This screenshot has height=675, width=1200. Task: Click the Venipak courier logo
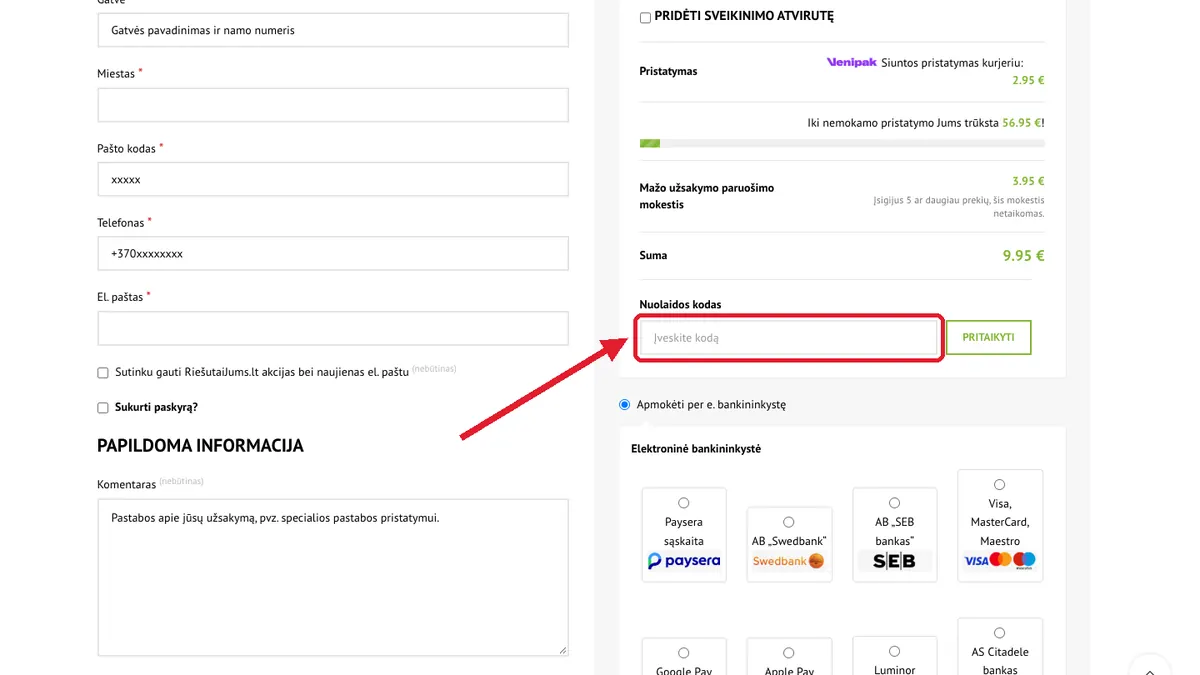pyautogui.click(x=852, y=62)
